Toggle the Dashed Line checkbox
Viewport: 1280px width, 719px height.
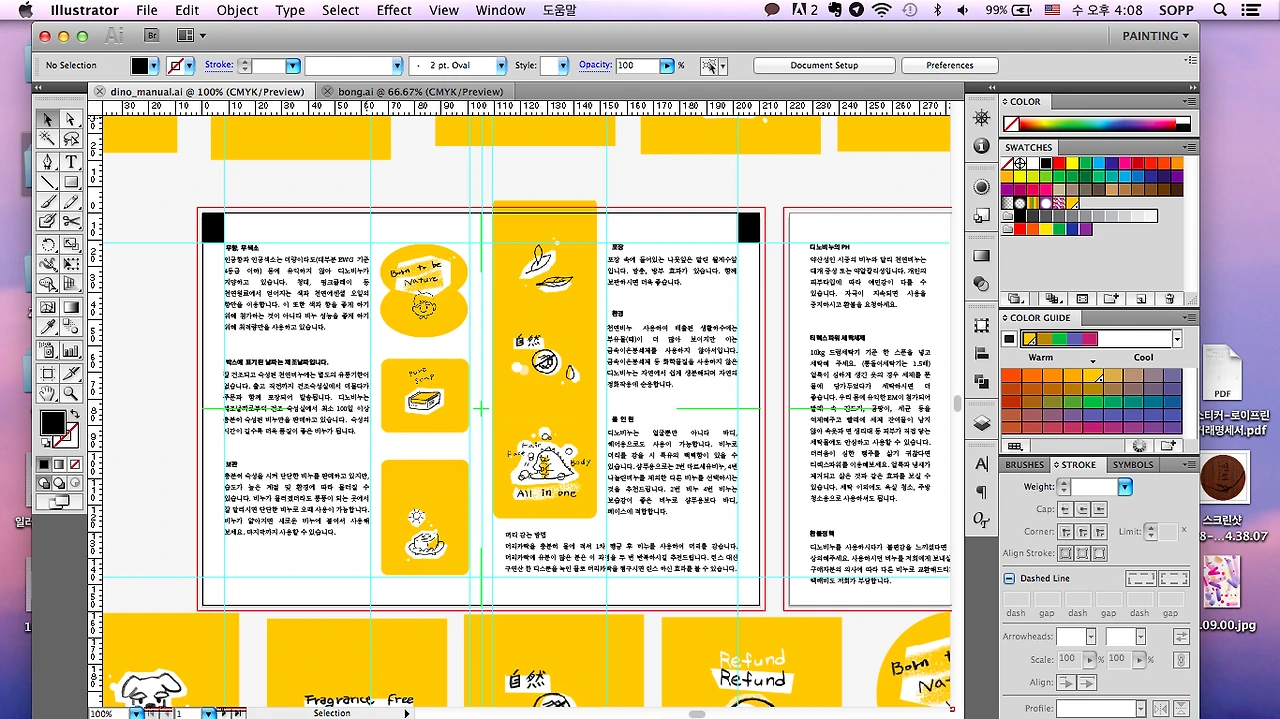click(1009, 578)
